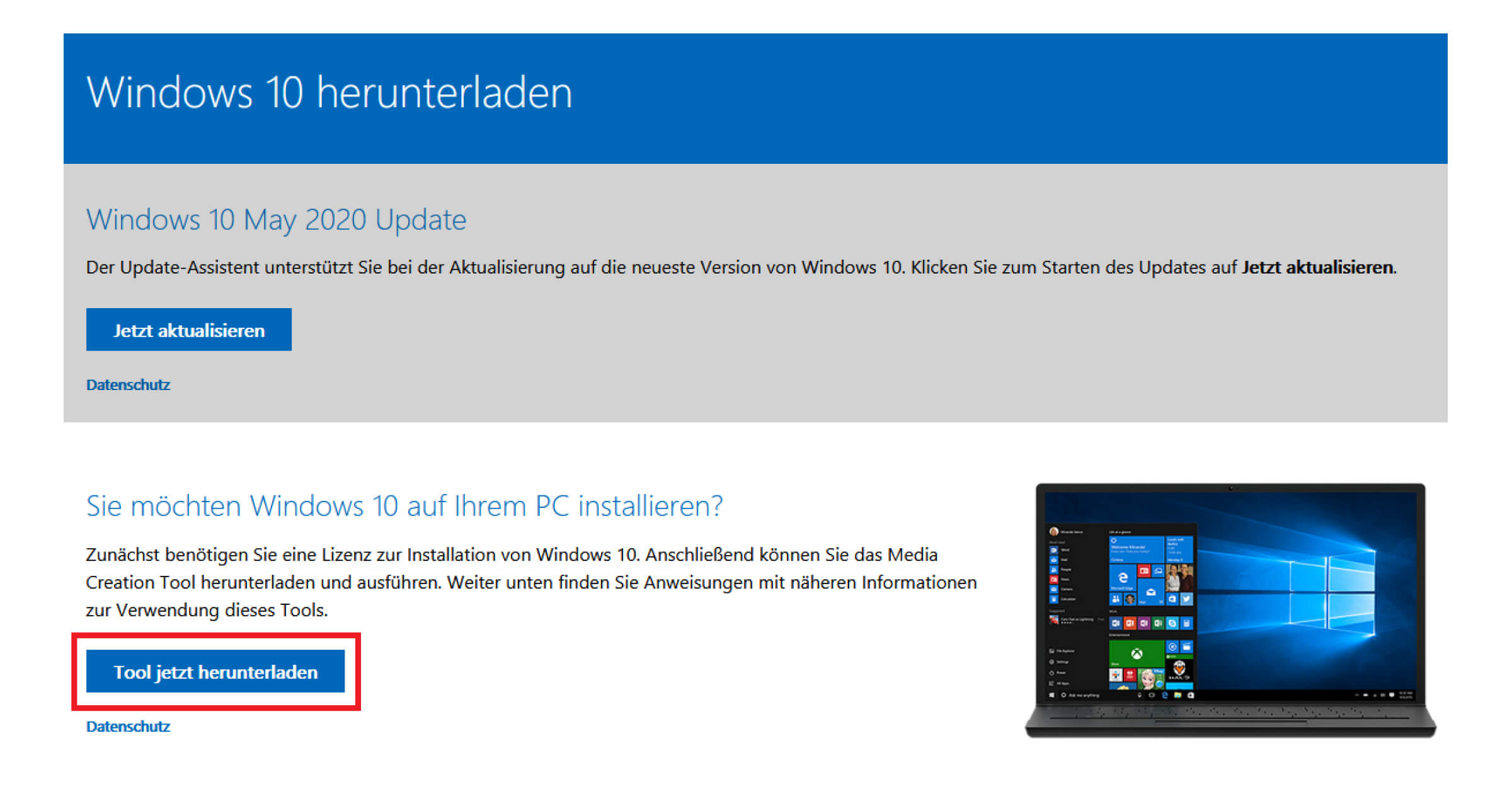Click the Cortana welcome tile in laptop image
The image size is (1512, 794).
click(x=1137, y=549)
